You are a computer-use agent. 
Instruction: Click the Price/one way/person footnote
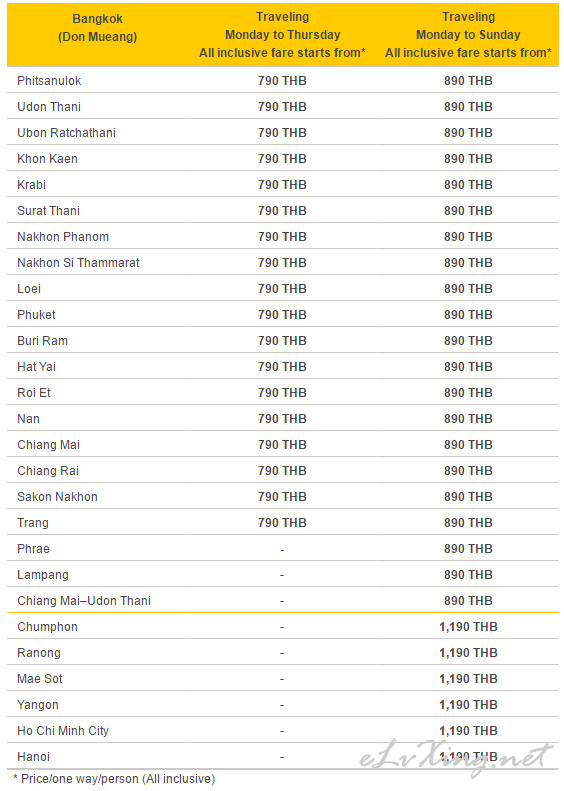[x=114, y=779]
